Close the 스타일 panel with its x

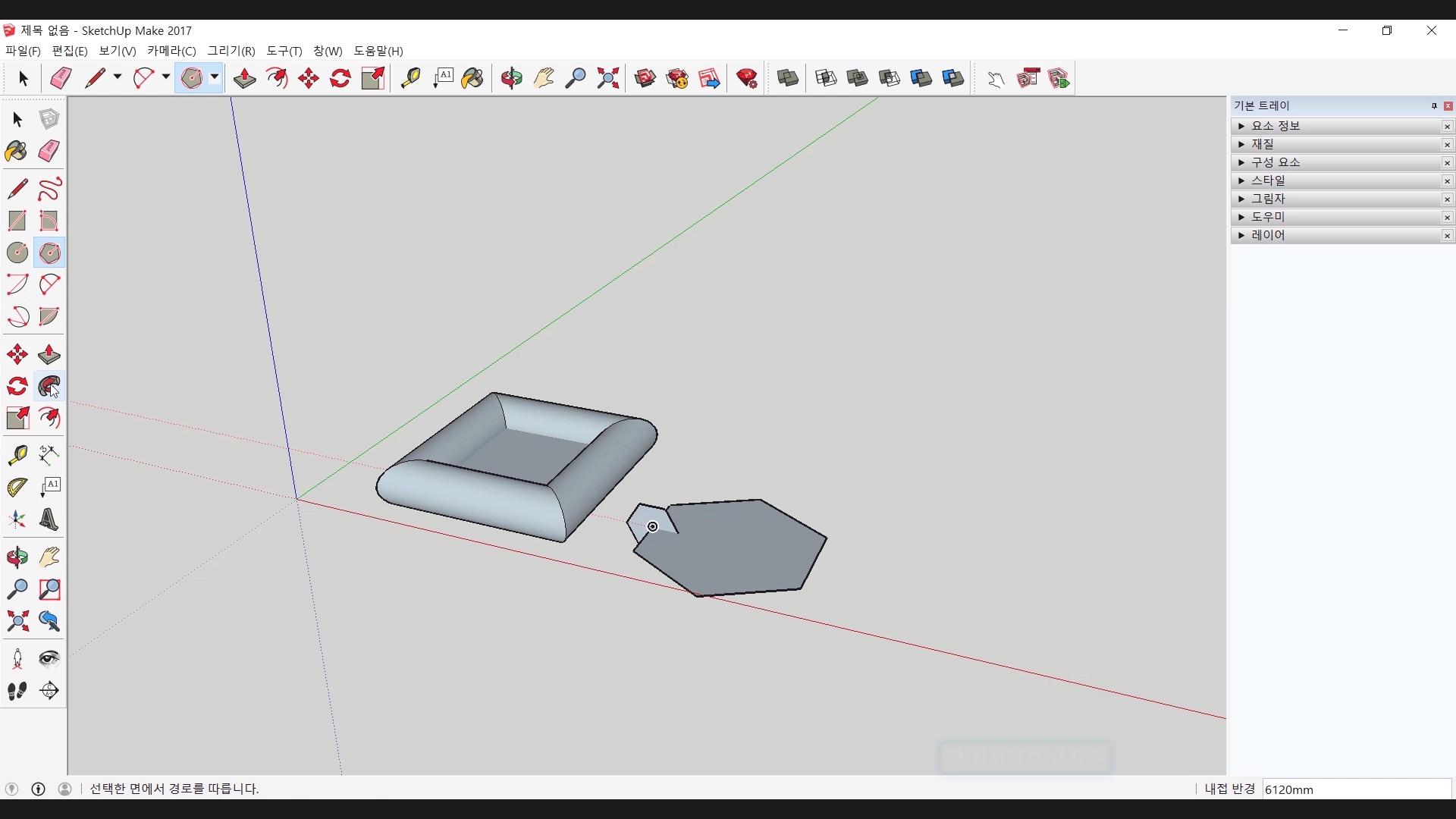tap(1447, 181)
